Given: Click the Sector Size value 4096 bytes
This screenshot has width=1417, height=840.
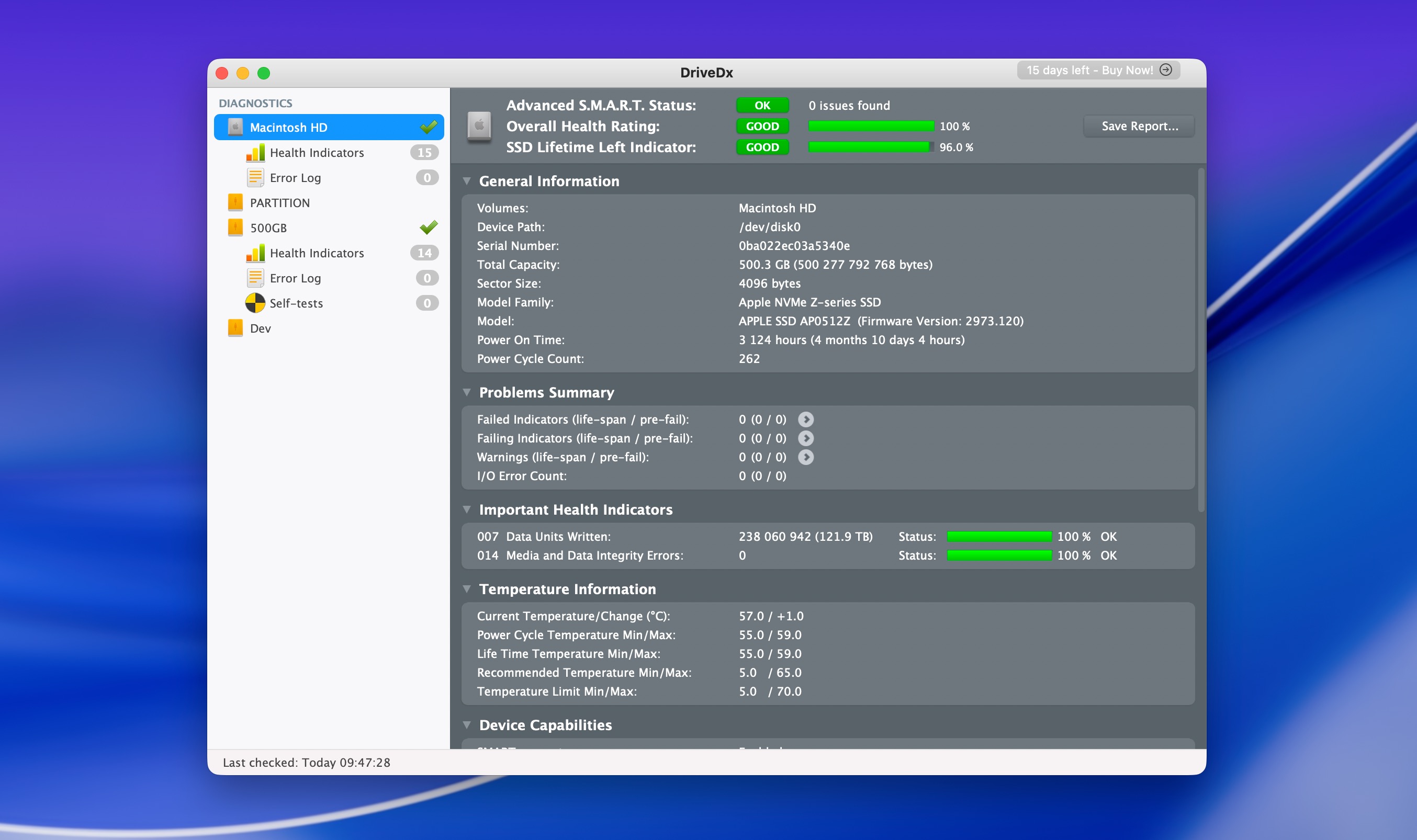Looking at the screenshot, I should click(x=769, y=283).
